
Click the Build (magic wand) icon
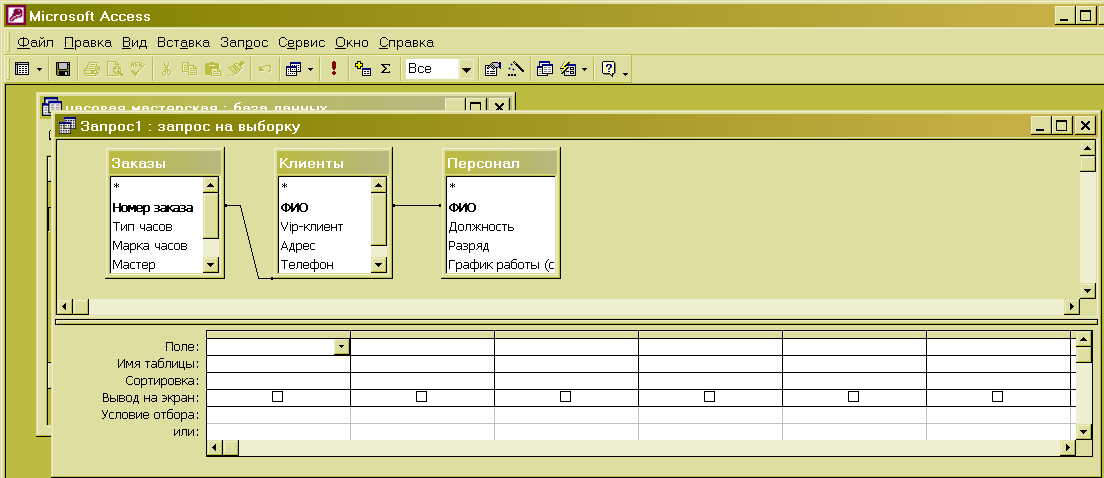[x=516, y=69]
